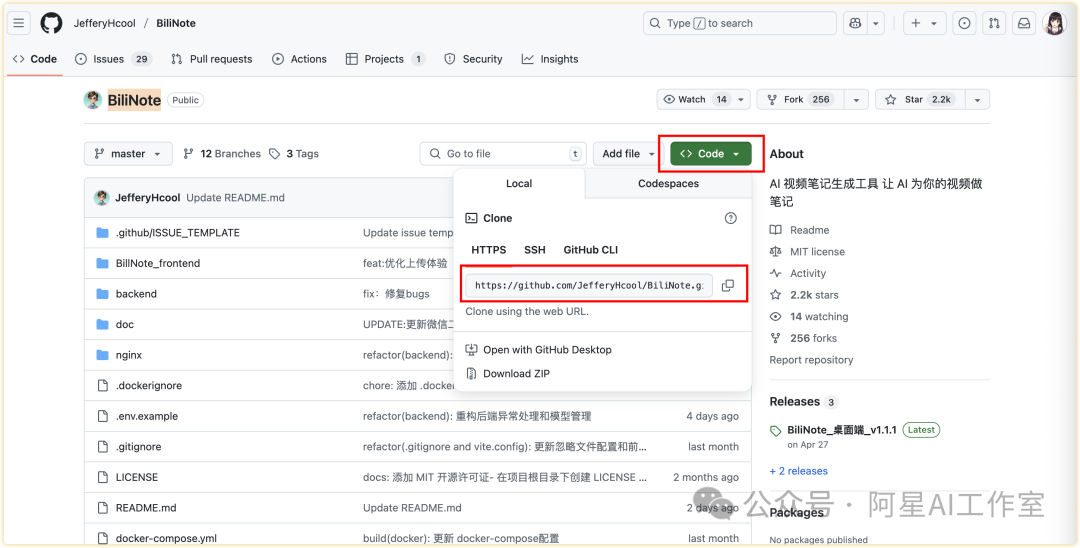Open issues icon in top header
The image size is (1080, 548).
pyautogui.click(x=964, y=23)
